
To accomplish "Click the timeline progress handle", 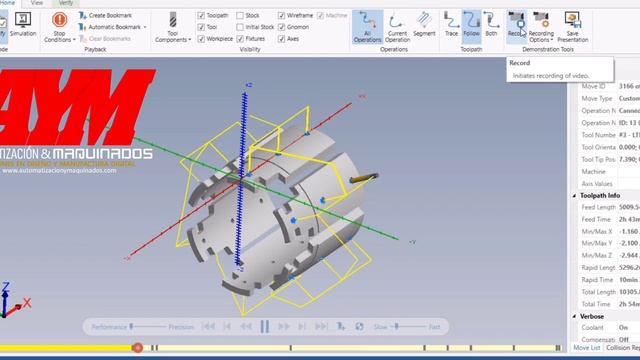I will 138,348.
